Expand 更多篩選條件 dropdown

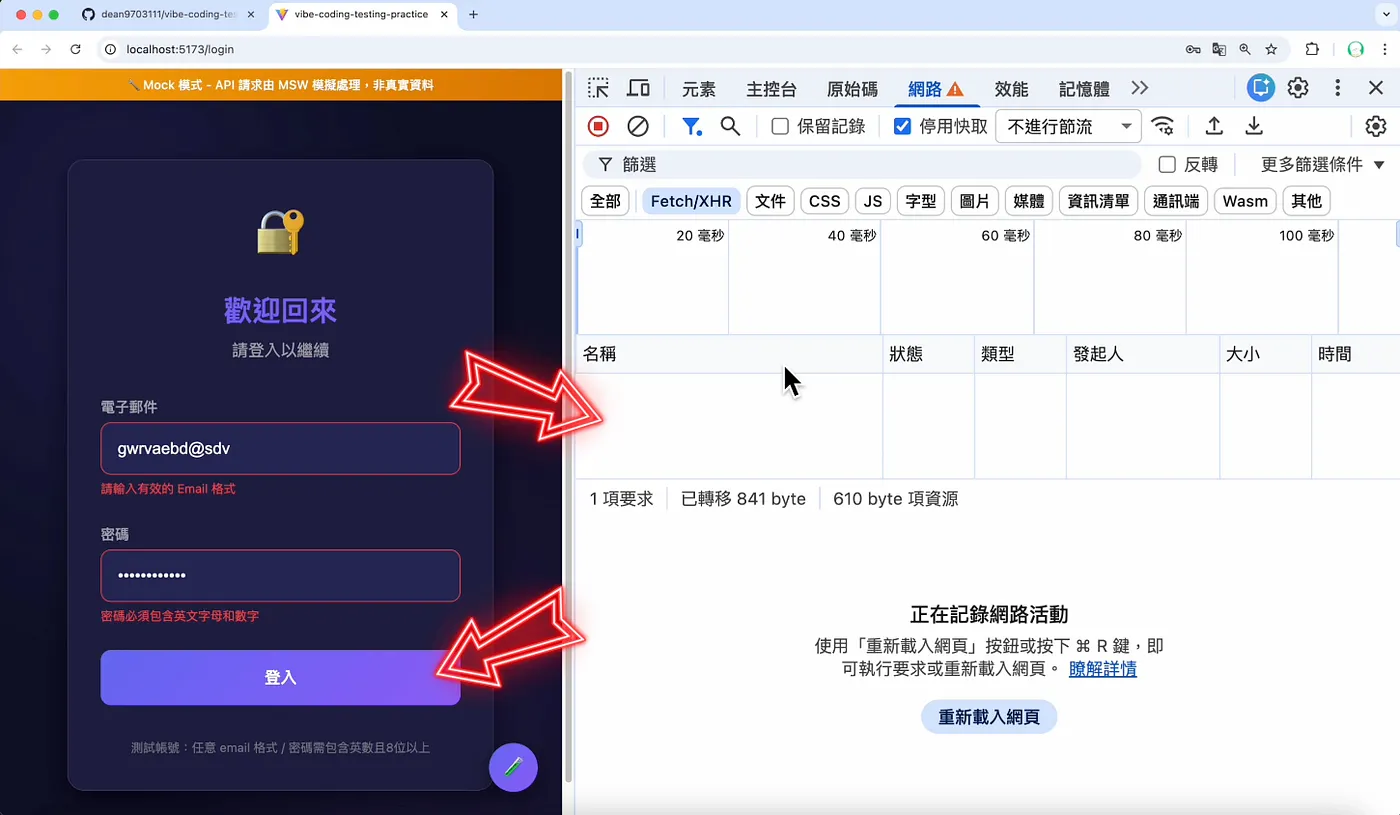1322,164
